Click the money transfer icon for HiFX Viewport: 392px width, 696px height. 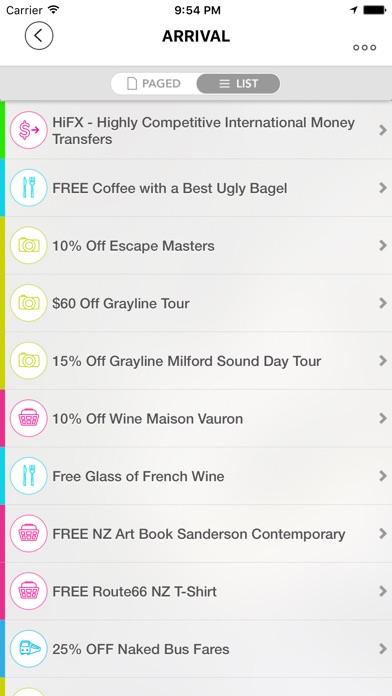[28, 130]
